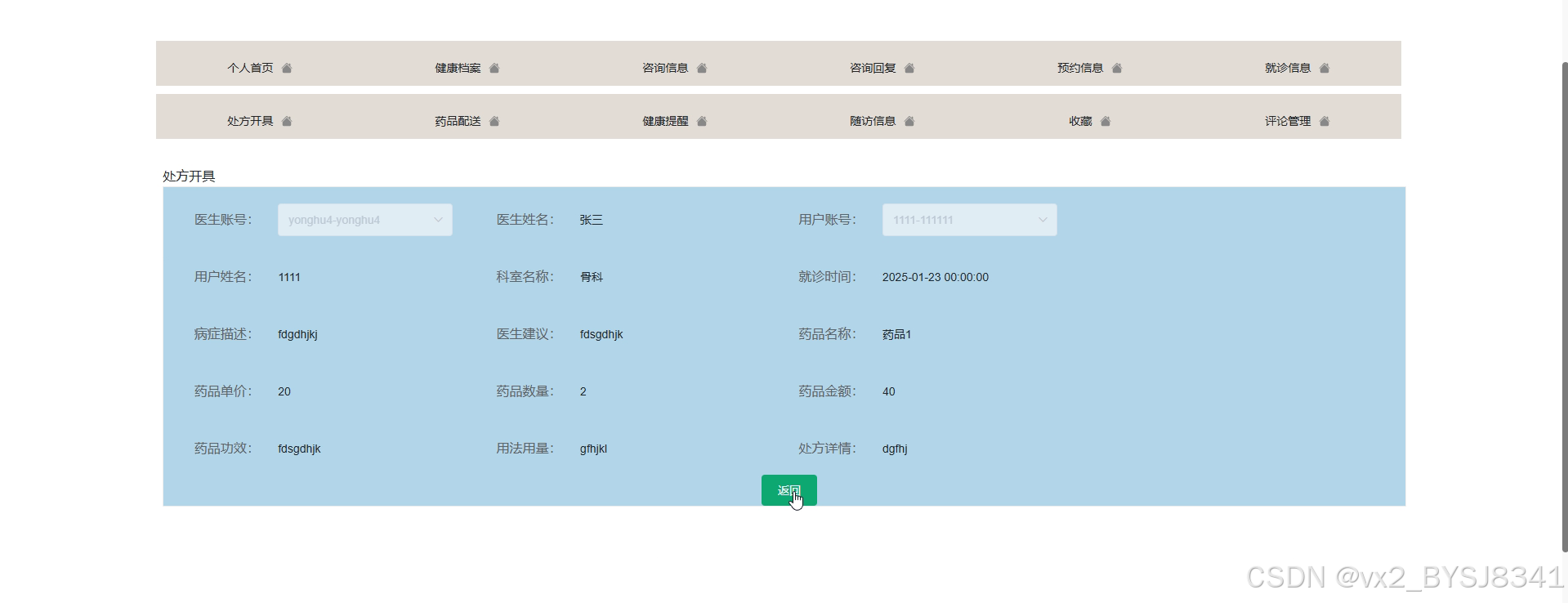Click the 处方开具 section heading above the form
The image size is (1568, 603).
(189, 176)
